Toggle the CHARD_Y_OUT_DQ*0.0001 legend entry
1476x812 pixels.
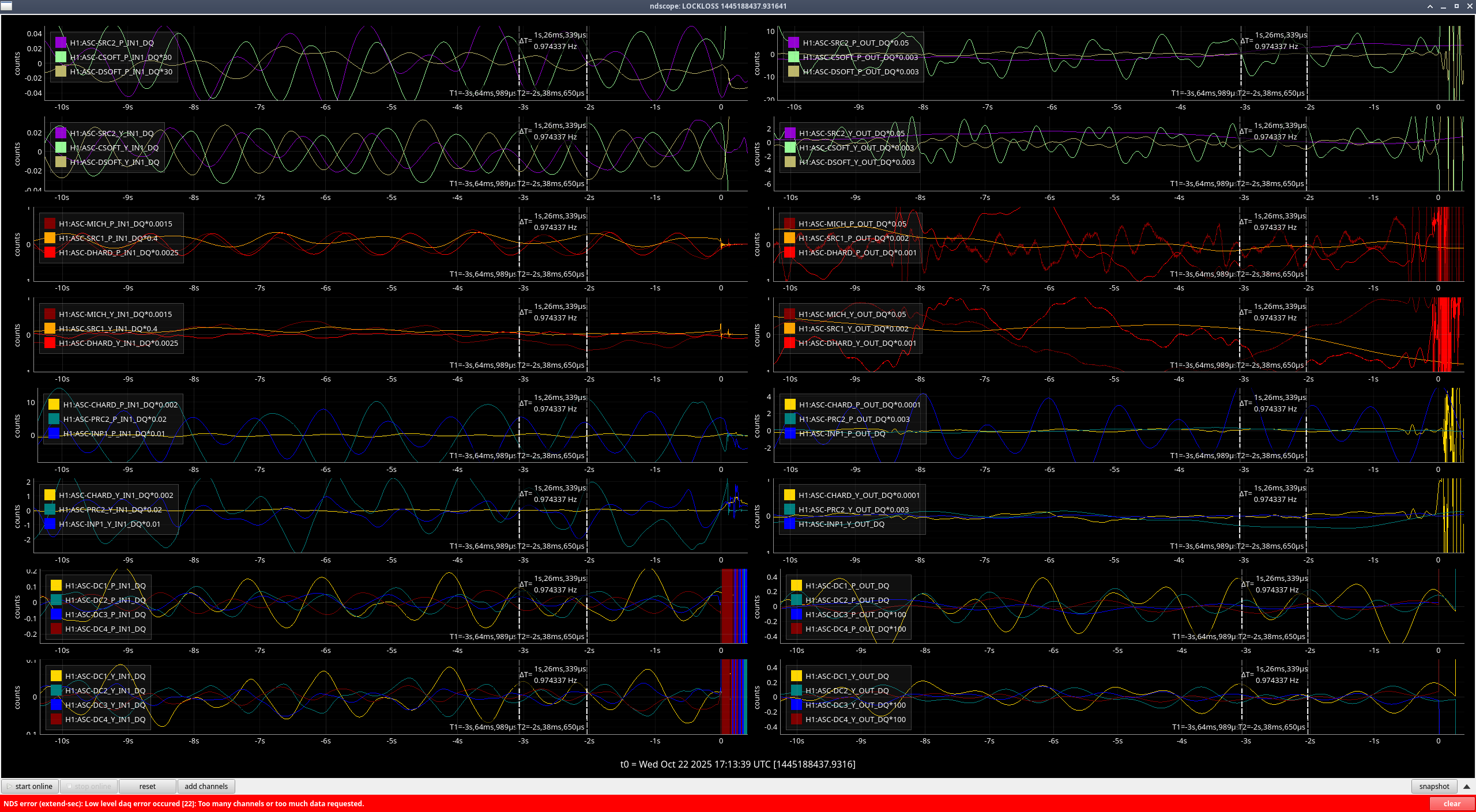[x=789, y=495]
